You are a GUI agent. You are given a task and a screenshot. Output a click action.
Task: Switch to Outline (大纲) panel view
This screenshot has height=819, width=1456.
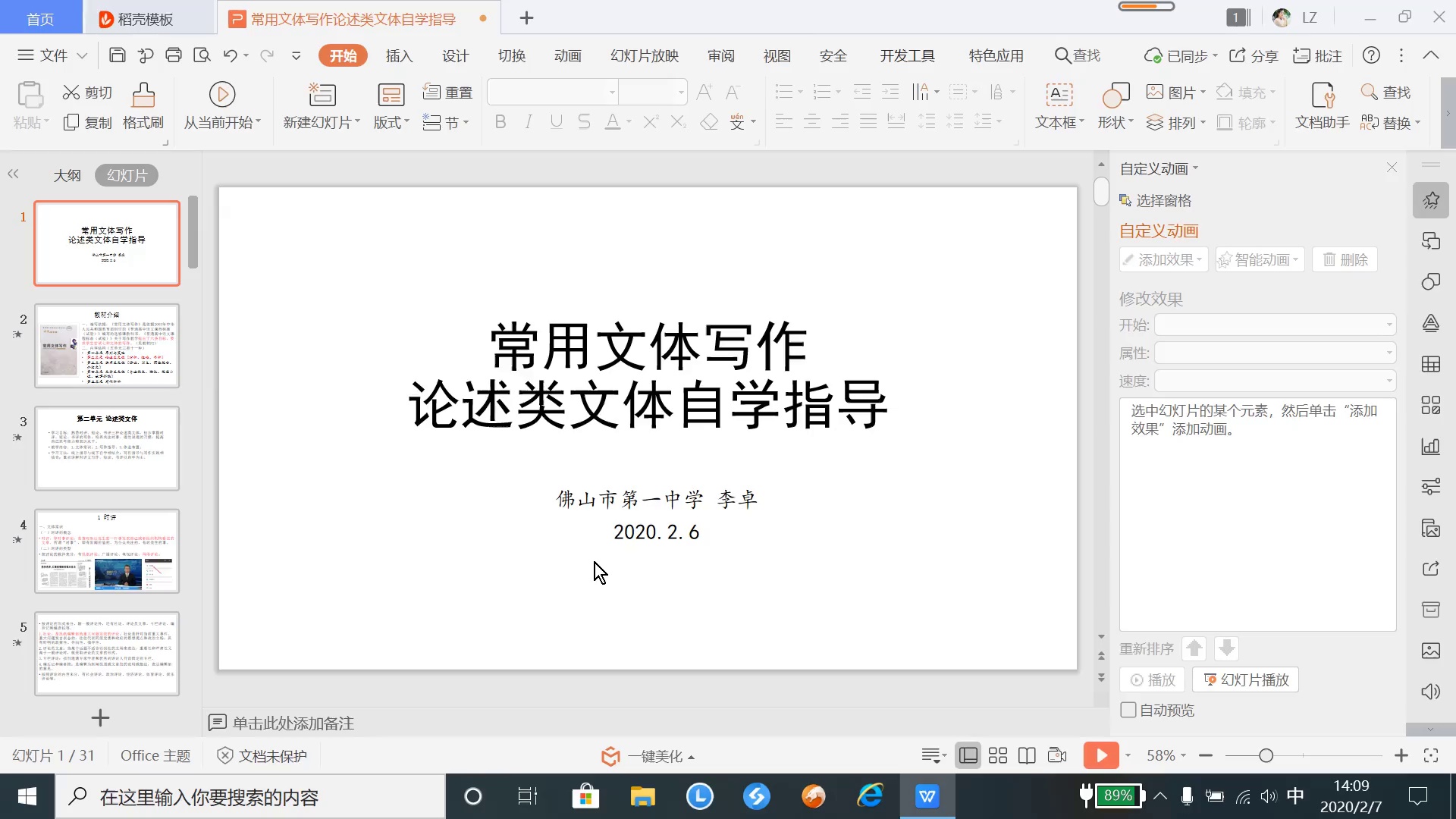click(67, 175)
